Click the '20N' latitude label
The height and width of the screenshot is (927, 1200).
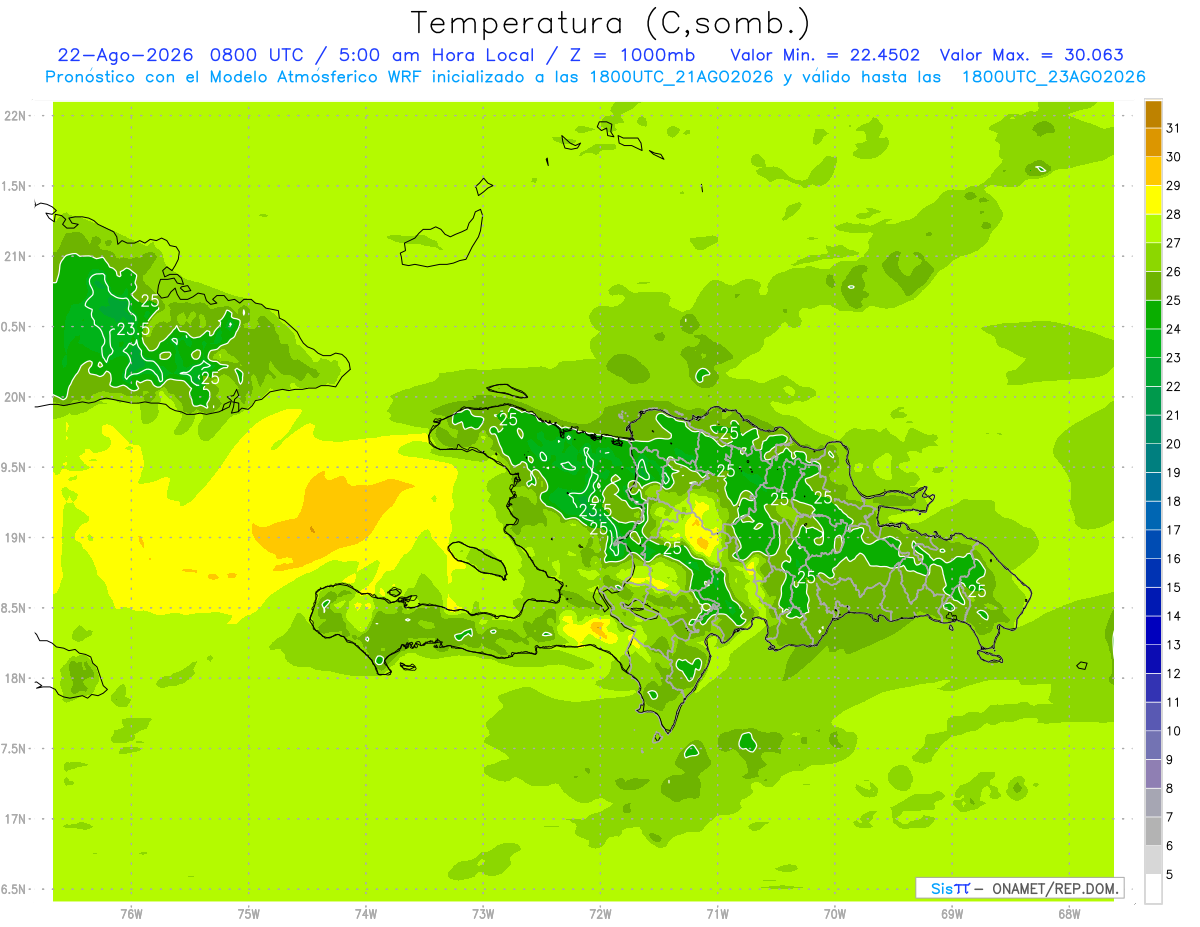point(16,397)
